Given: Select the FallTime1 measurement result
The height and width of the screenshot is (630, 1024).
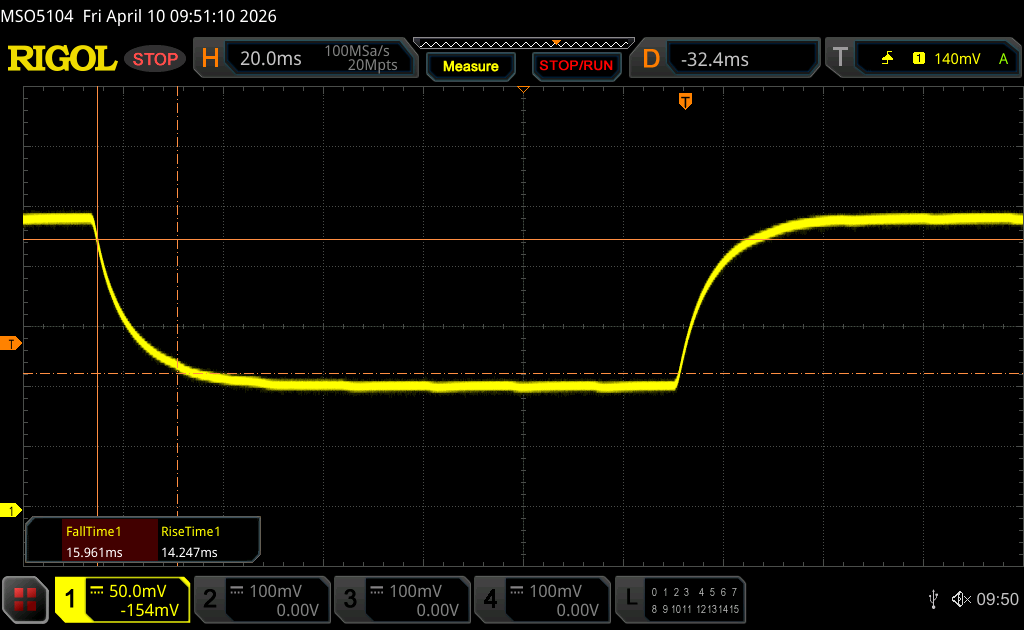Looking at the screenshot, I should [x=93, y=541].
